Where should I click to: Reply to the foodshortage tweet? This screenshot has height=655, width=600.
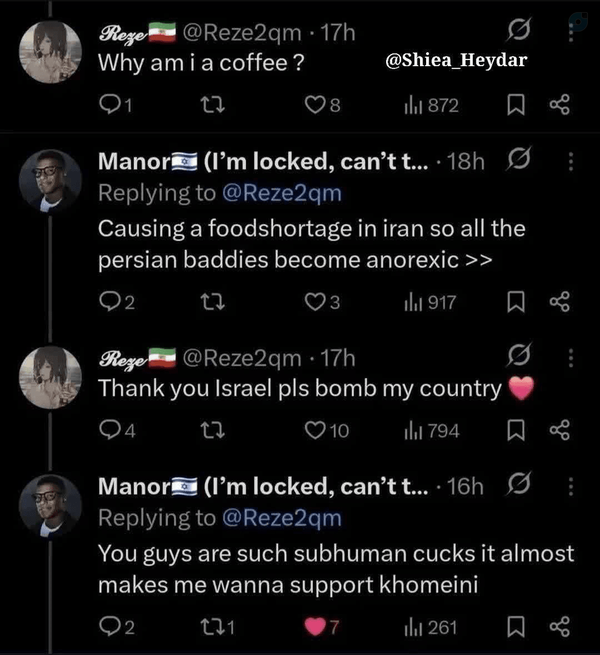click(117, 302)
